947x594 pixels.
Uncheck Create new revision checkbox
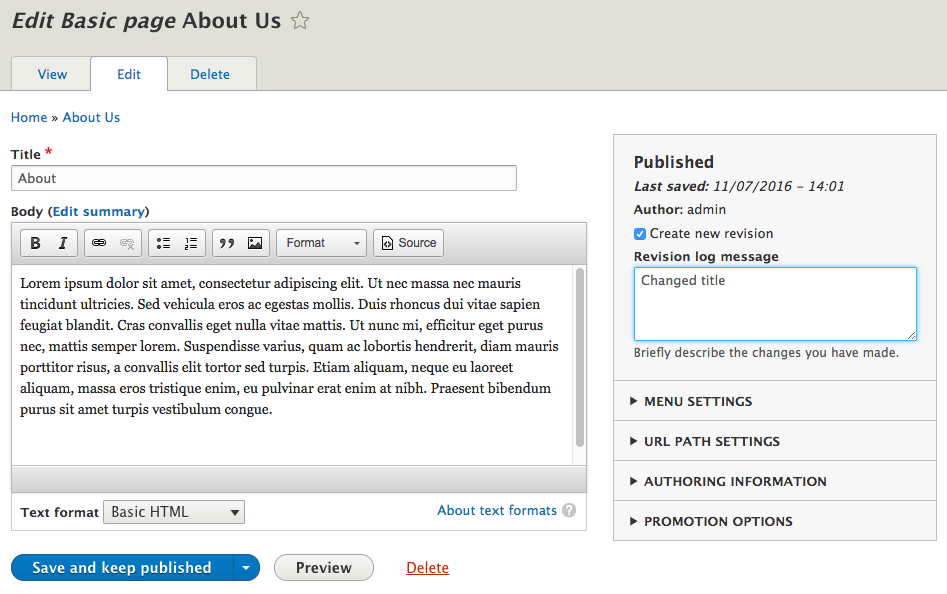[640, 234]
